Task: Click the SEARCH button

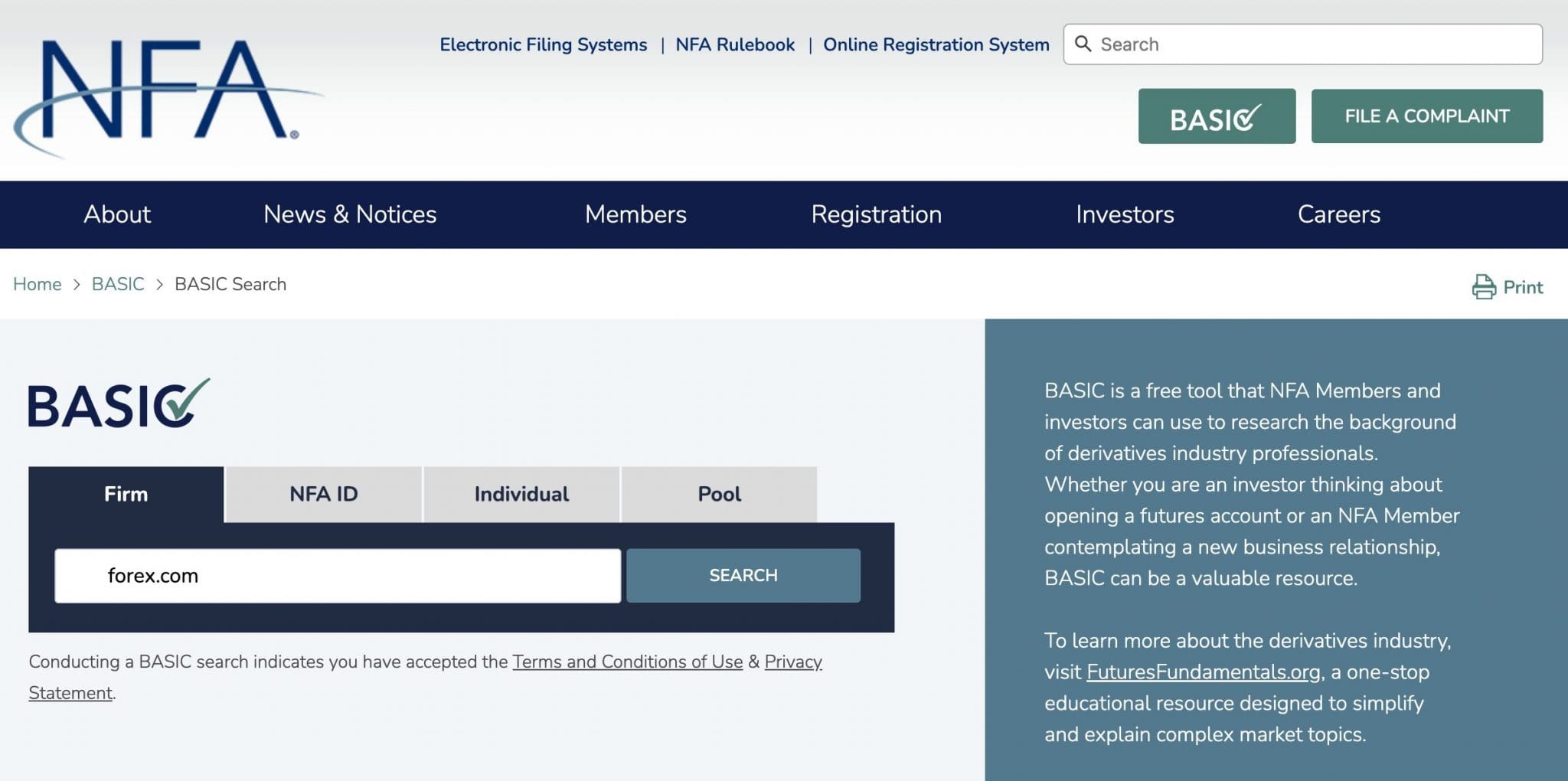Action: [x=743, y=576]
